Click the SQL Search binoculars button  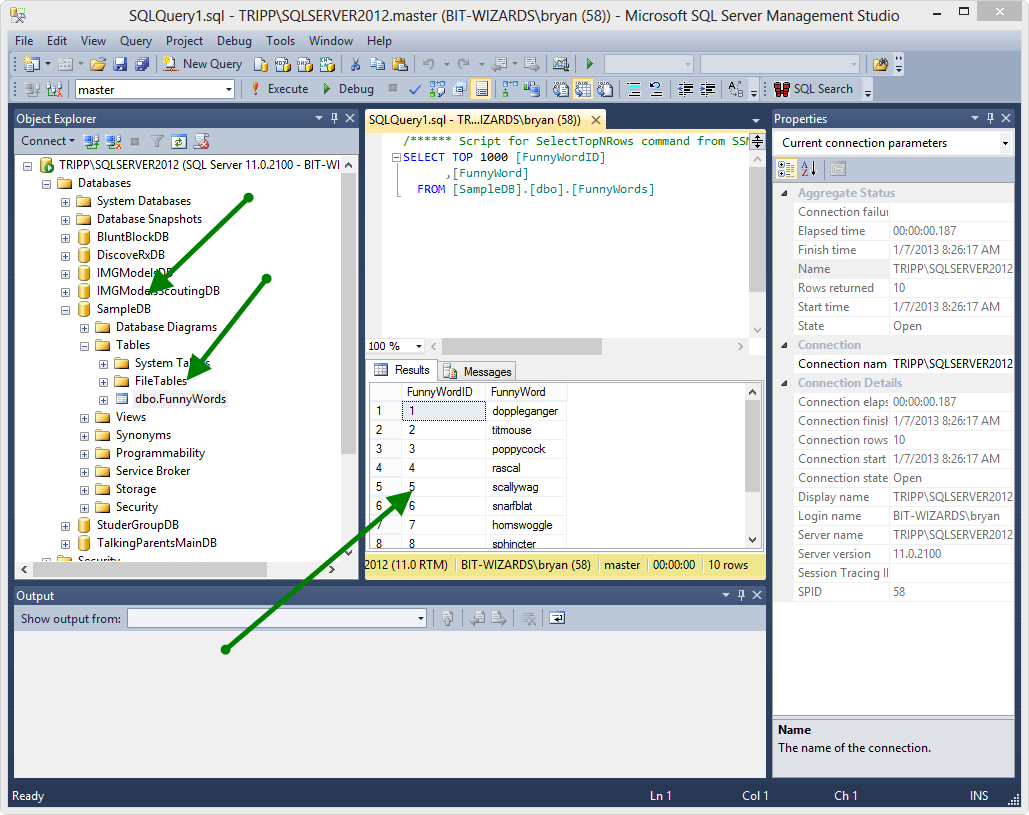click(813, 89)
